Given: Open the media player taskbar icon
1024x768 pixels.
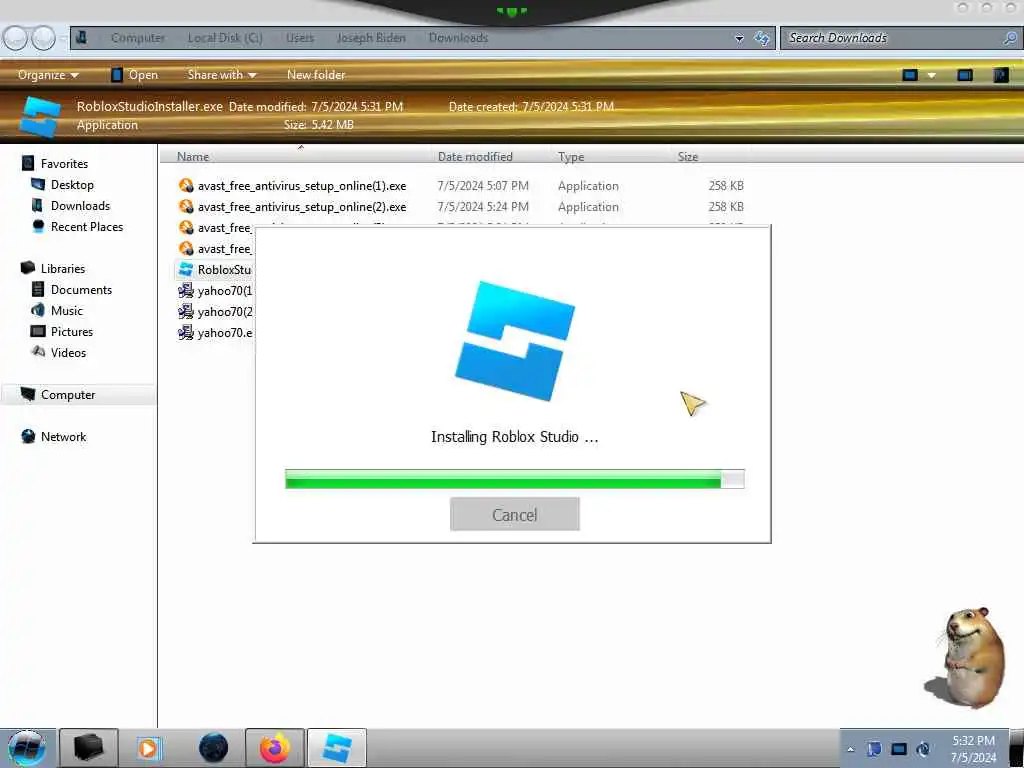Looking at the screenshot, I should 148,748.
